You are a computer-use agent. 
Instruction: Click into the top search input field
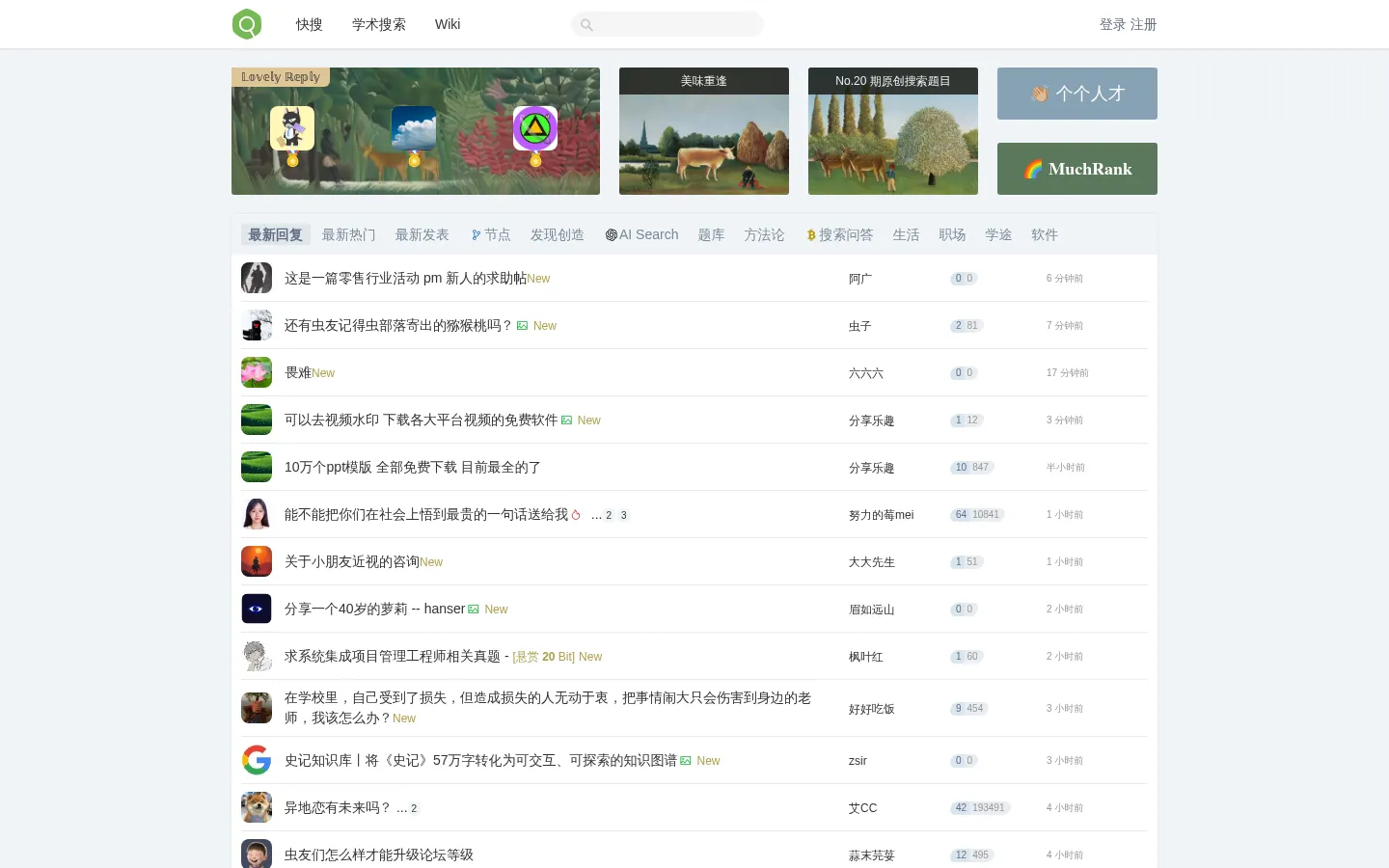pyautogui.click(x=667, y=24)
